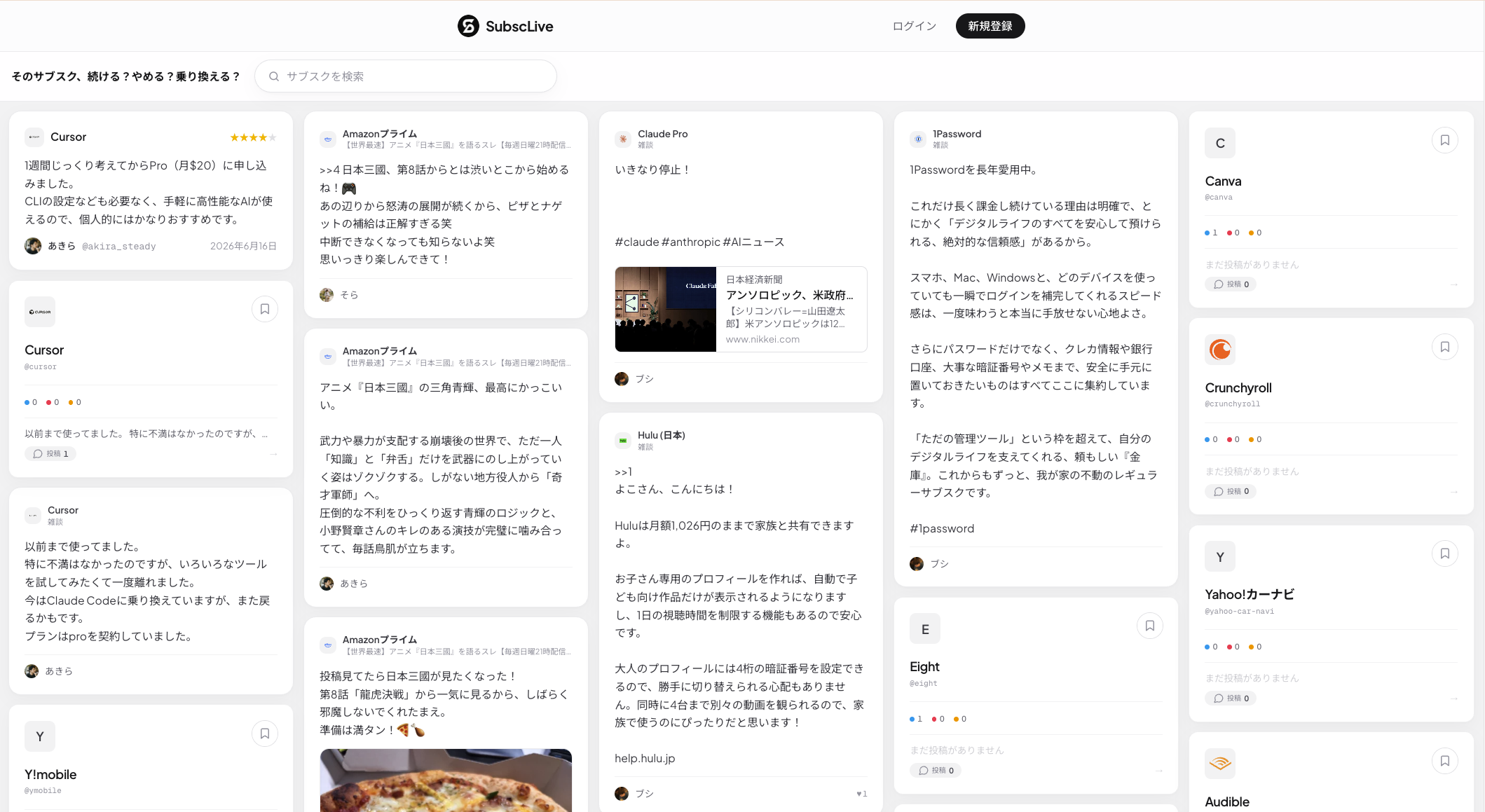Screen dimensions: 1485x812
Task: Click あきら's avatar under the 三角青輝 post
Action: coord(327,584)
